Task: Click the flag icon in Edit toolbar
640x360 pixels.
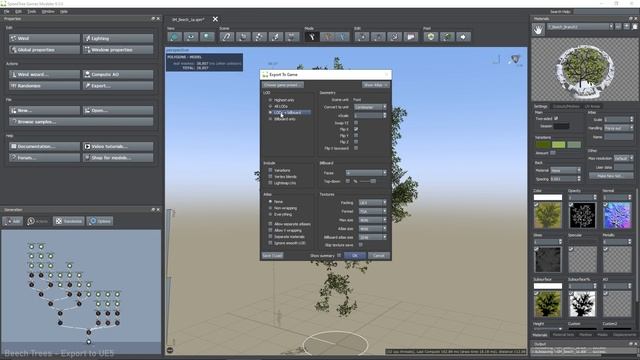Action: click(411, 37)
